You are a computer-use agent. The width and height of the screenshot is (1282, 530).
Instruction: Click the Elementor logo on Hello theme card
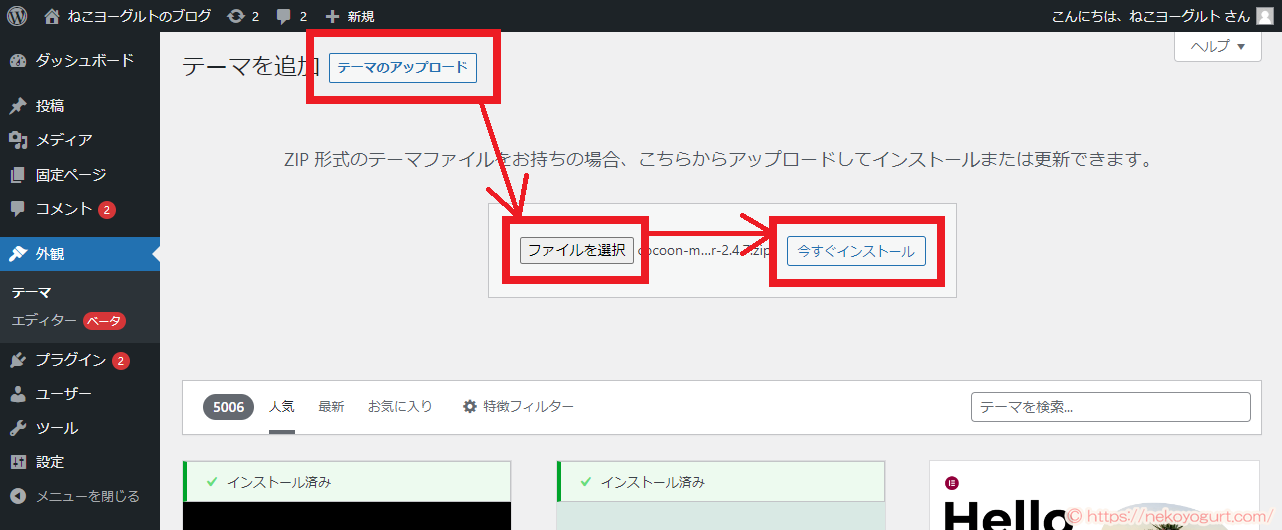(x=952, y=483)
